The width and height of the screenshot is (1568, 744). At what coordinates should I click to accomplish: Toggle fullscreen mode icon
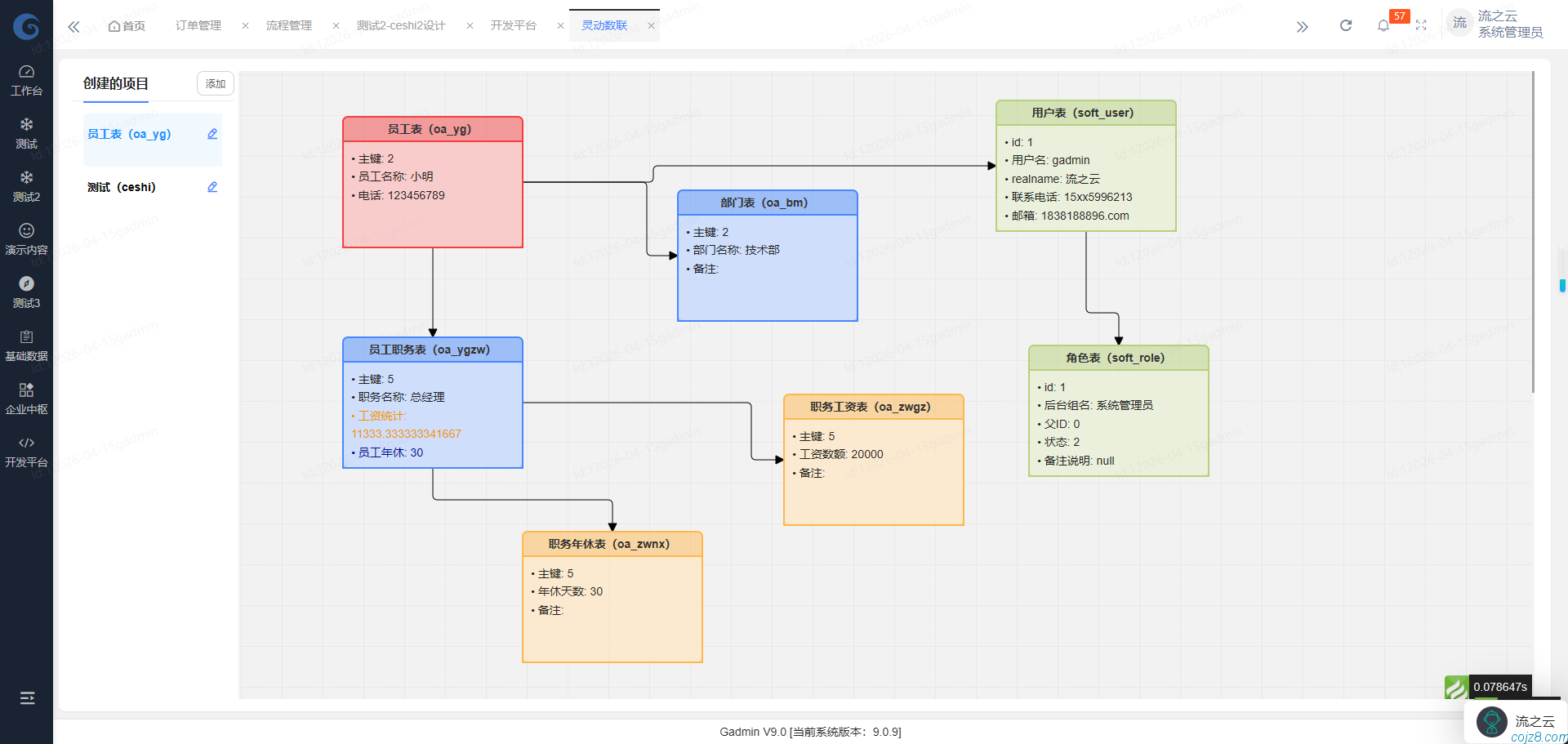1421,25
